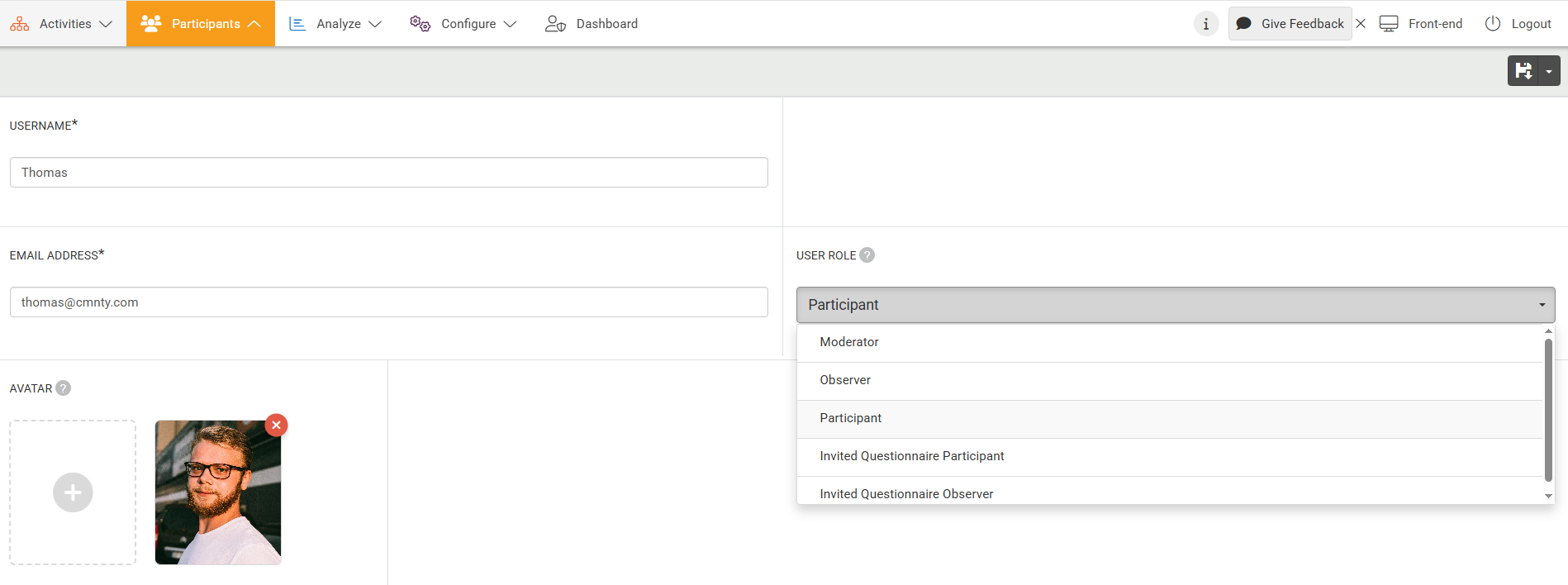Expand the Activities menu
The width and height of the screenshot is (1568, 585).
62,24
